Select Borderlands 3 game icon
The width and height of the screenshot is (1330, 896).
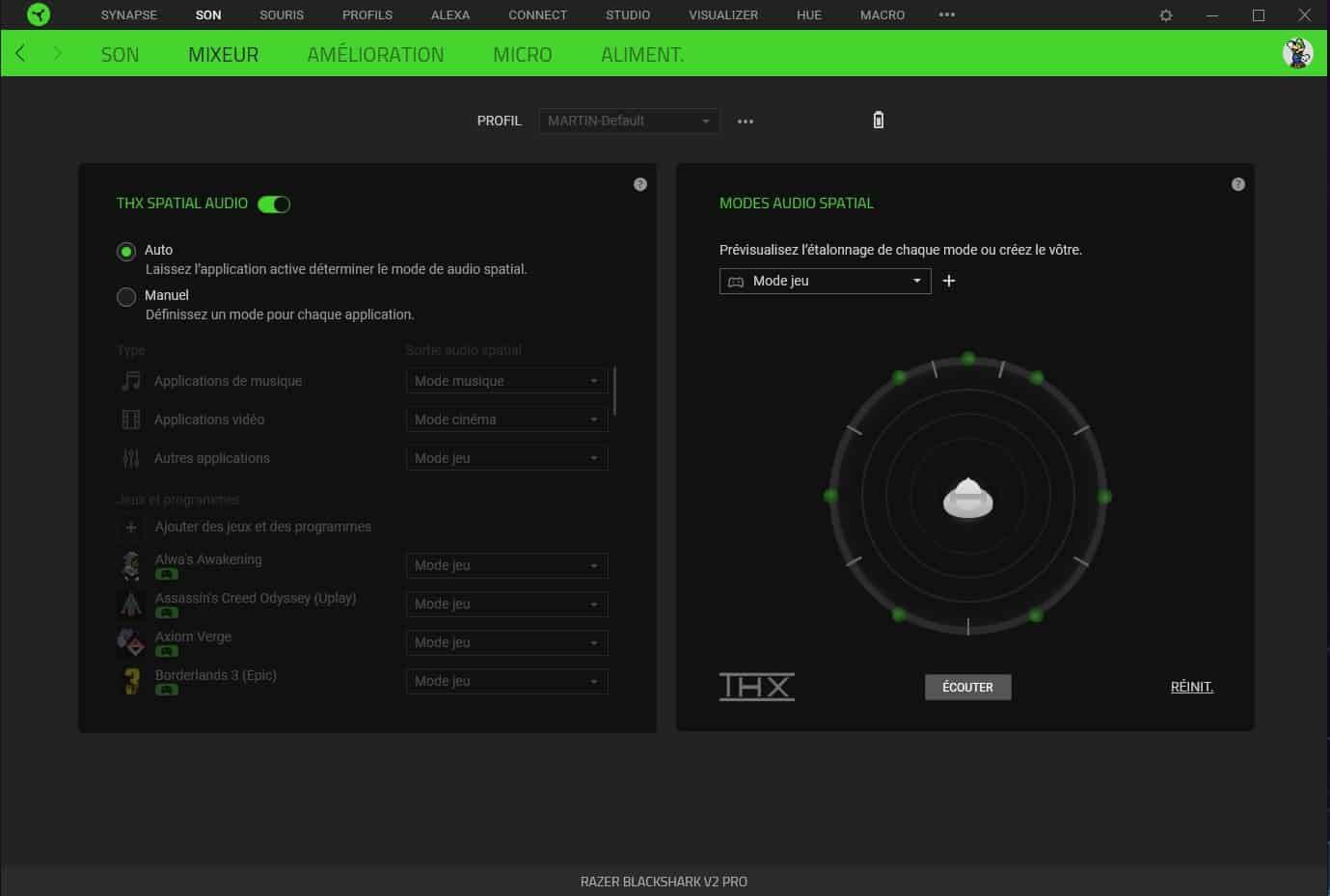(131, 681)
